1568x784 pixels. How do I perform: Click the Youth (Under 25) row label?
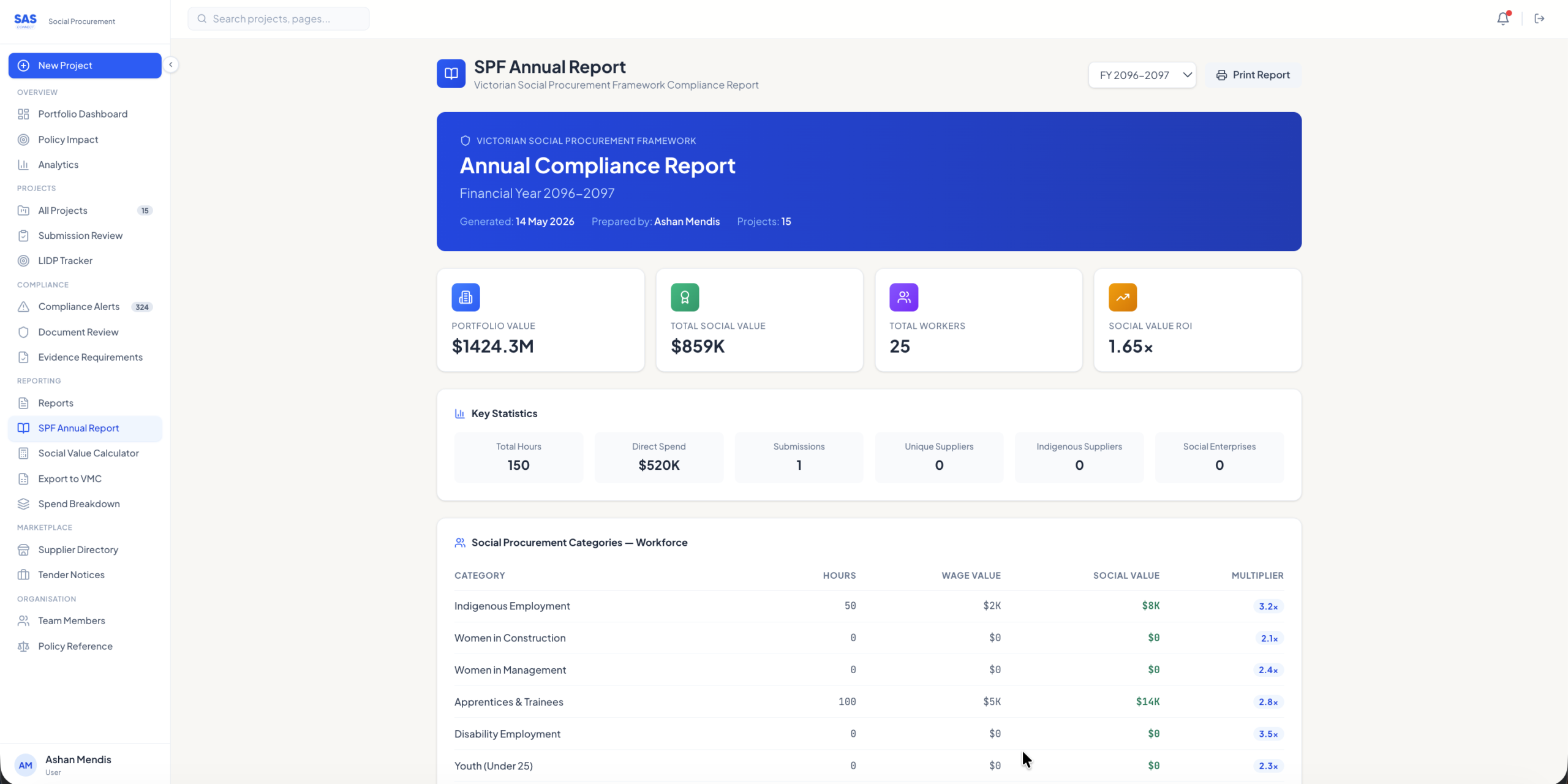(x=493, y=766)
